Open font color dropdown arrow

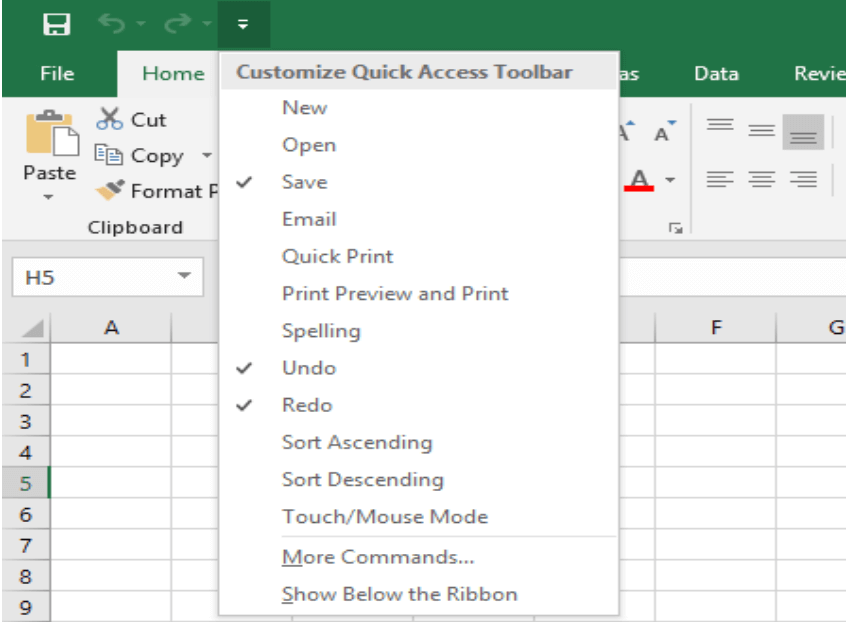coord(670,180)
